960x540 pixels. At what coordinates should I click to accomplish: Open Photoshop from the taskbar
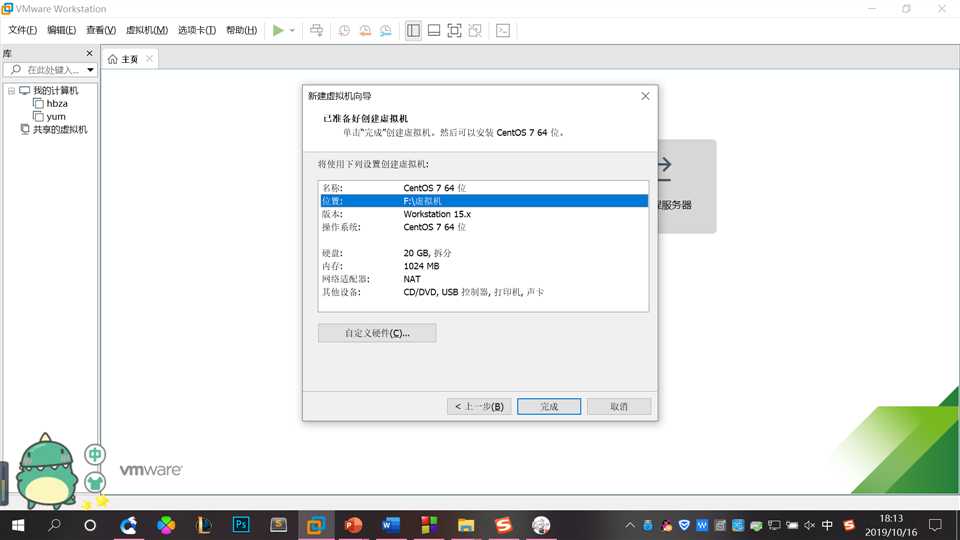point(241,525)
